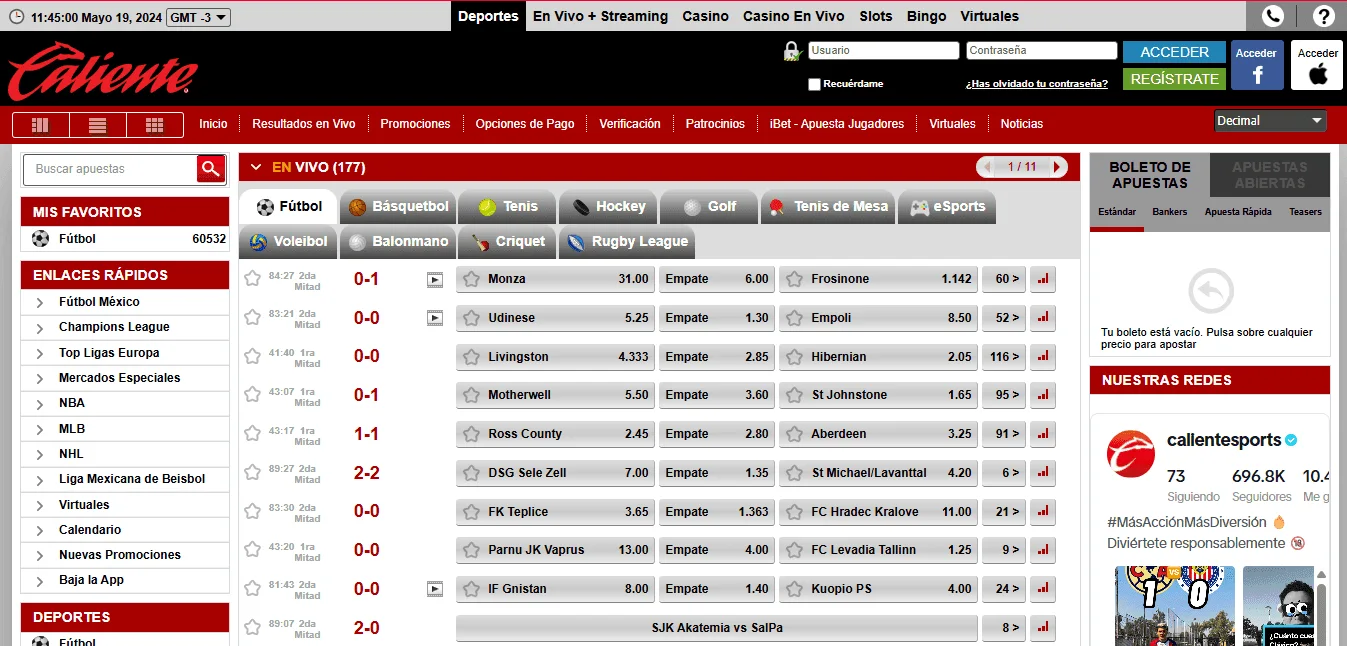Click the Caliente logo
Viewport: 1347px width, 646px height.
point(103,71)
